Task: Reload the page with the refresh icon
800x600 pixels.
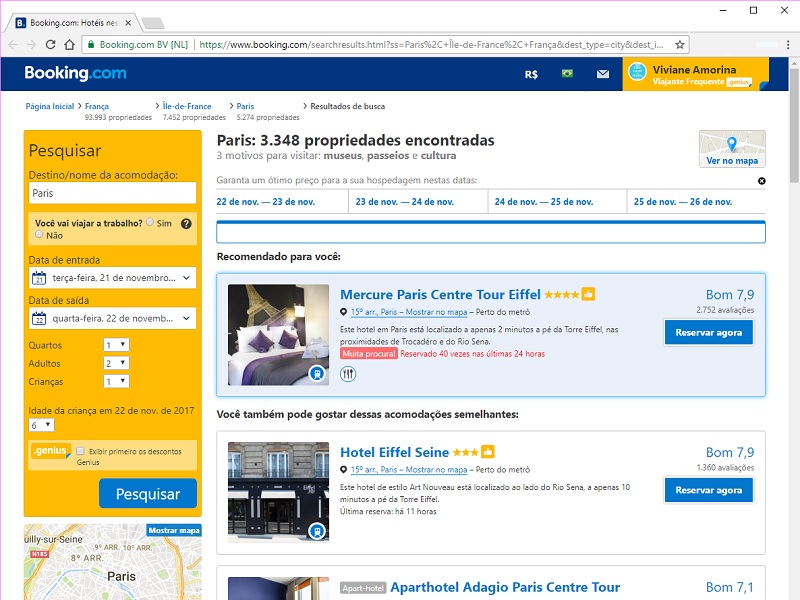Action: click(x=50, y=44)
